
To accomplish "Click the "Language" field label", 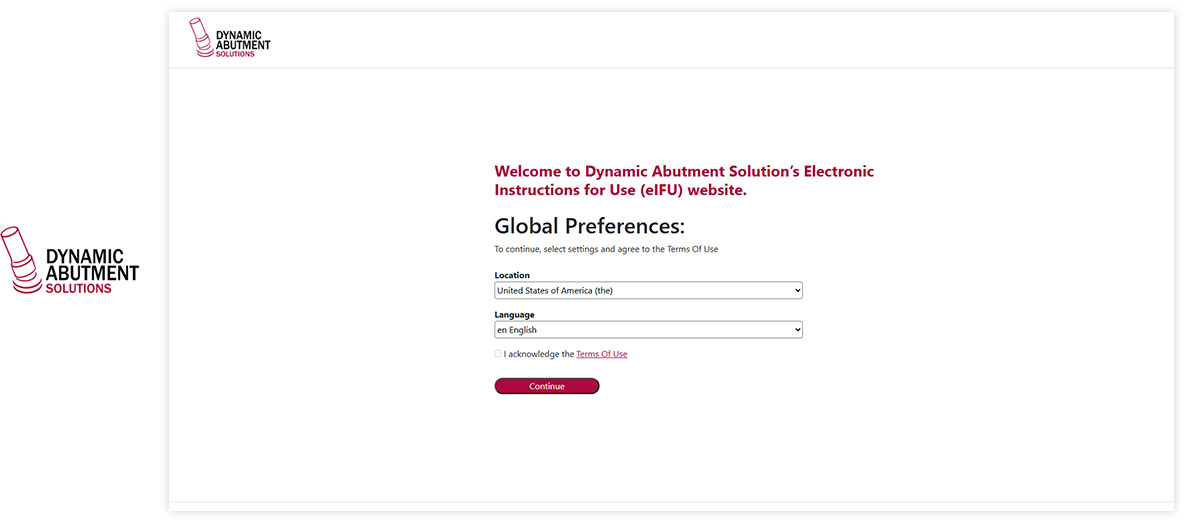I will click(514, 315).
